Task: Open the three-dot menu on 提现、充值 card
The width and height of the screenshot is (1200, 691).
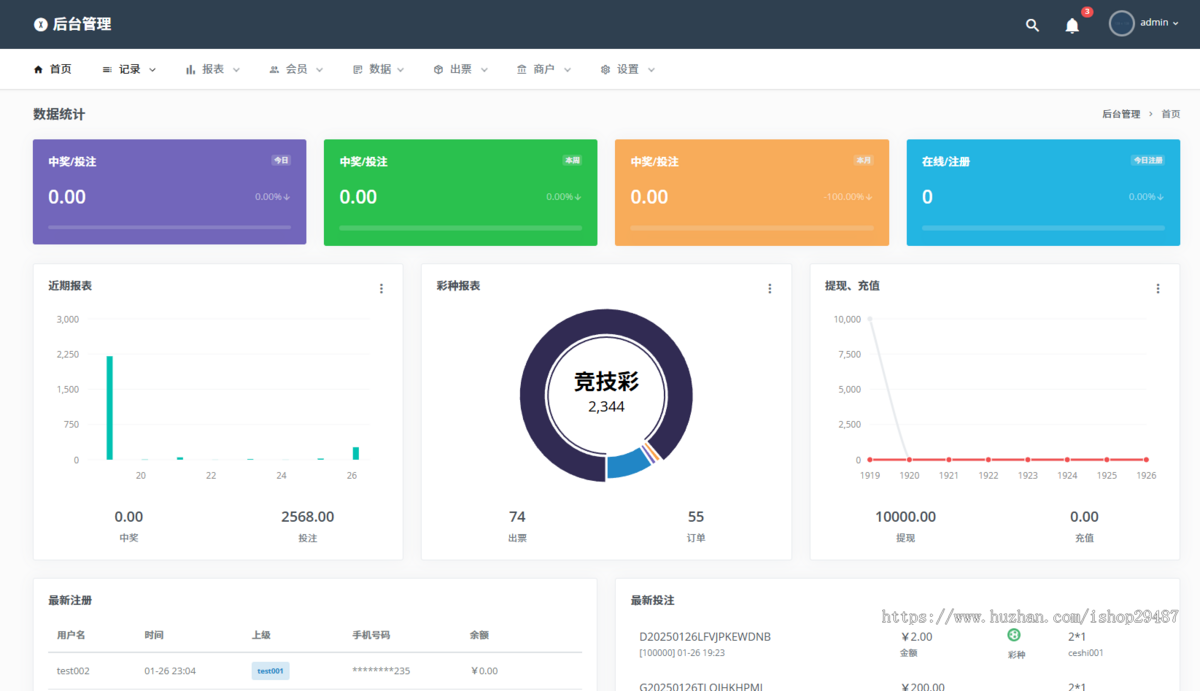Action: (x=1158, y=289)
